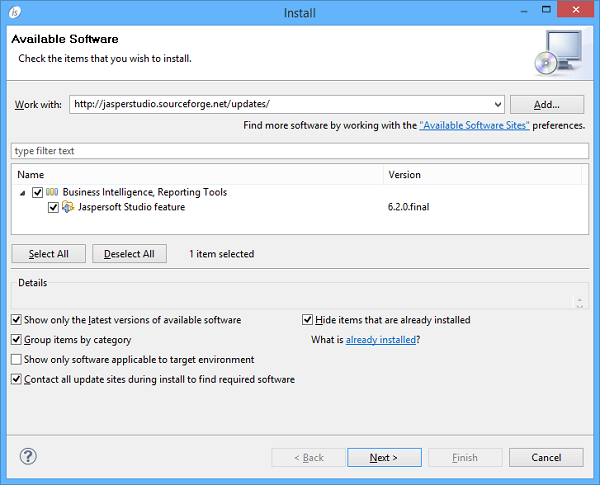Click into the type filter text field
Image resolution: width=600 pixels, height=485 pixels.
pos(299,151)
